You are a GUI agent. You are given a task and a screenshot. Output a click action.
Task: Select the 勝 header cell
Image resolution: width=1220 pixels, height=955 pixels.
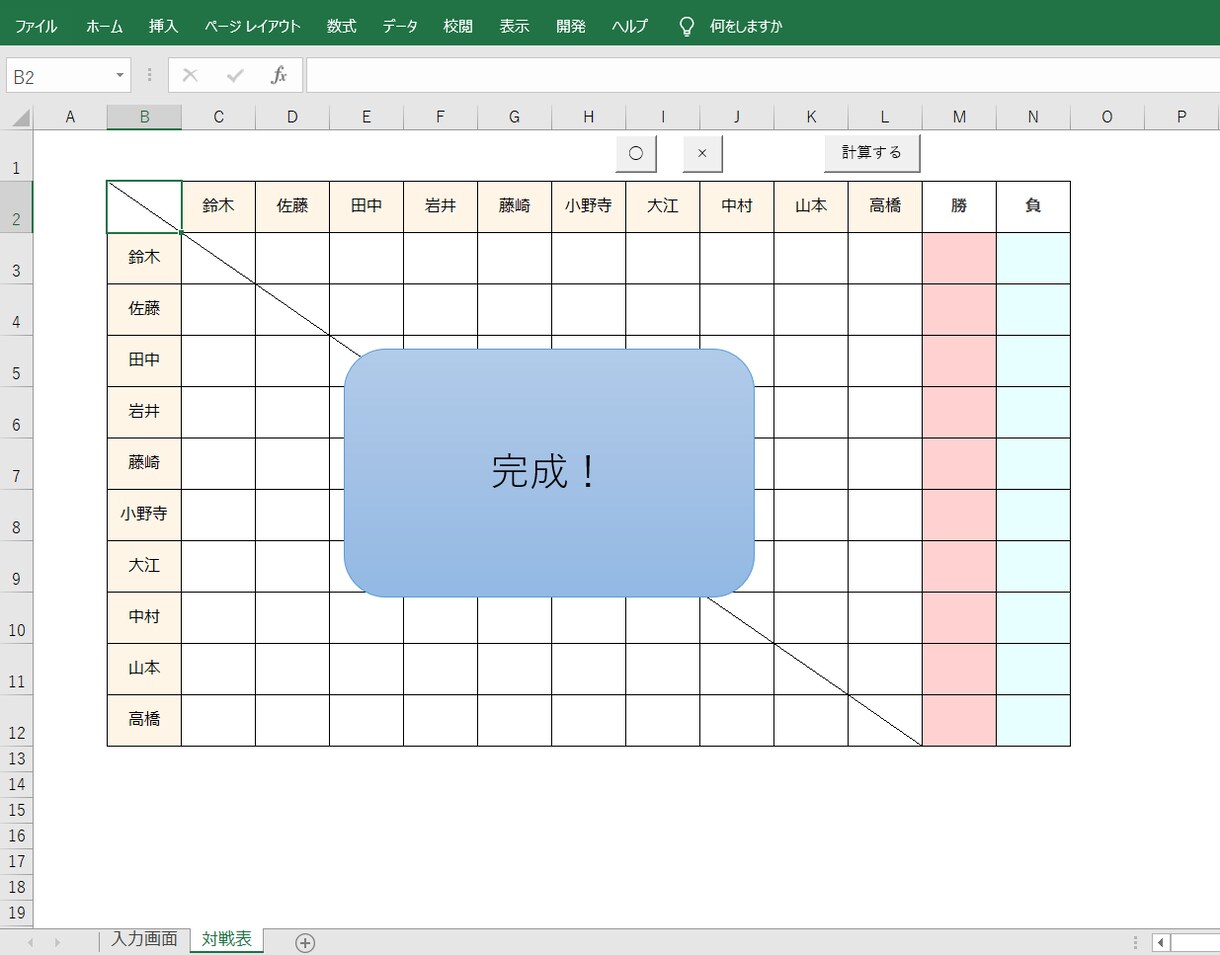coord(959,207)
